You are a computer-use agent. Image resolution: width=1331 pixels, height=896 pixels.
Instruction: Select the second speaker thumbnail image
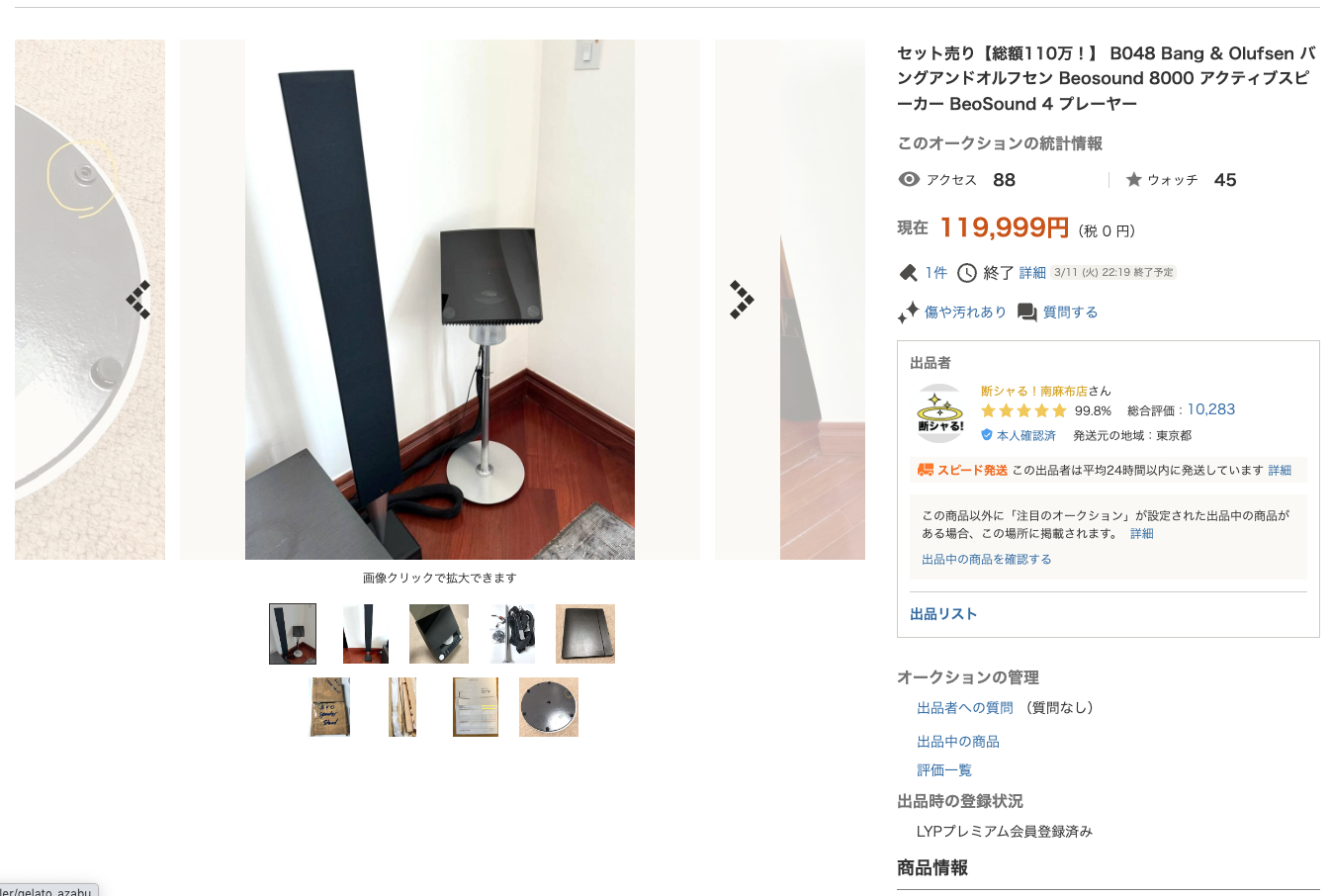click(x=366, y=634)
